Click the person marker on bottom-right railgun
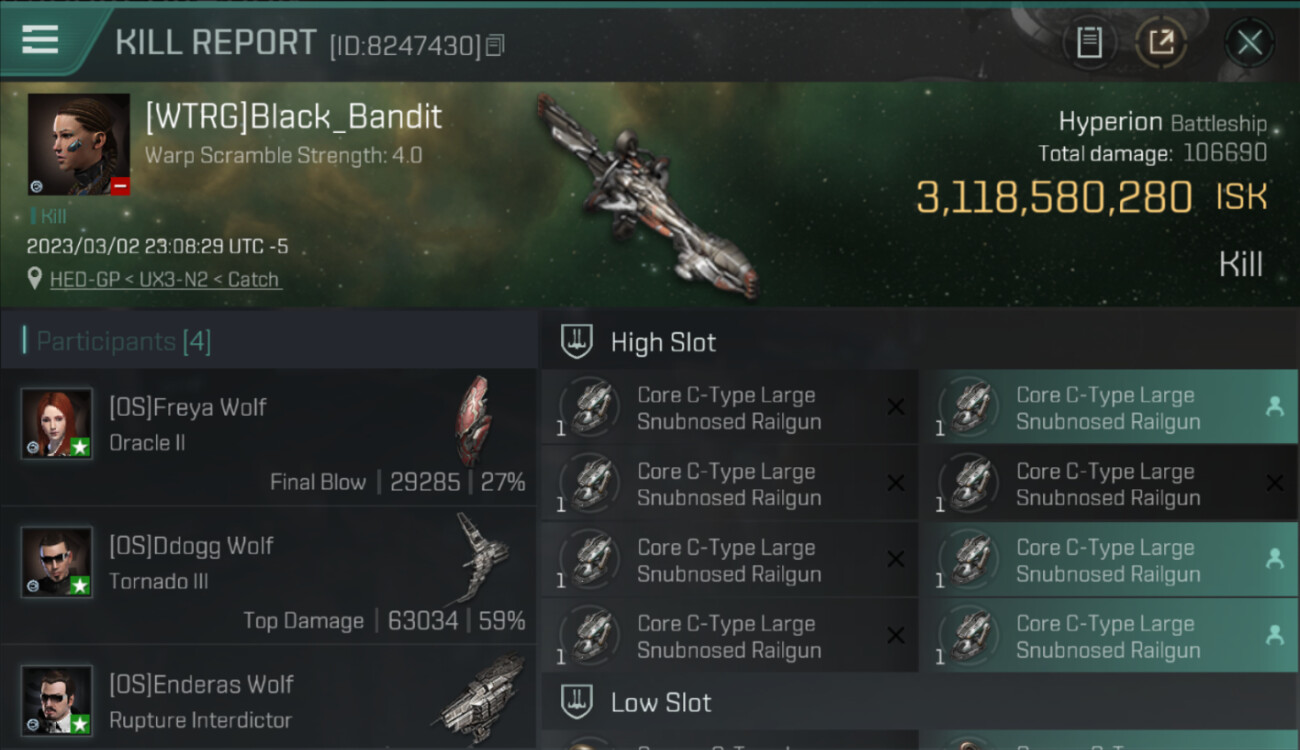This screenshot has width=1300, height=750. click(x=1275, y=635)
